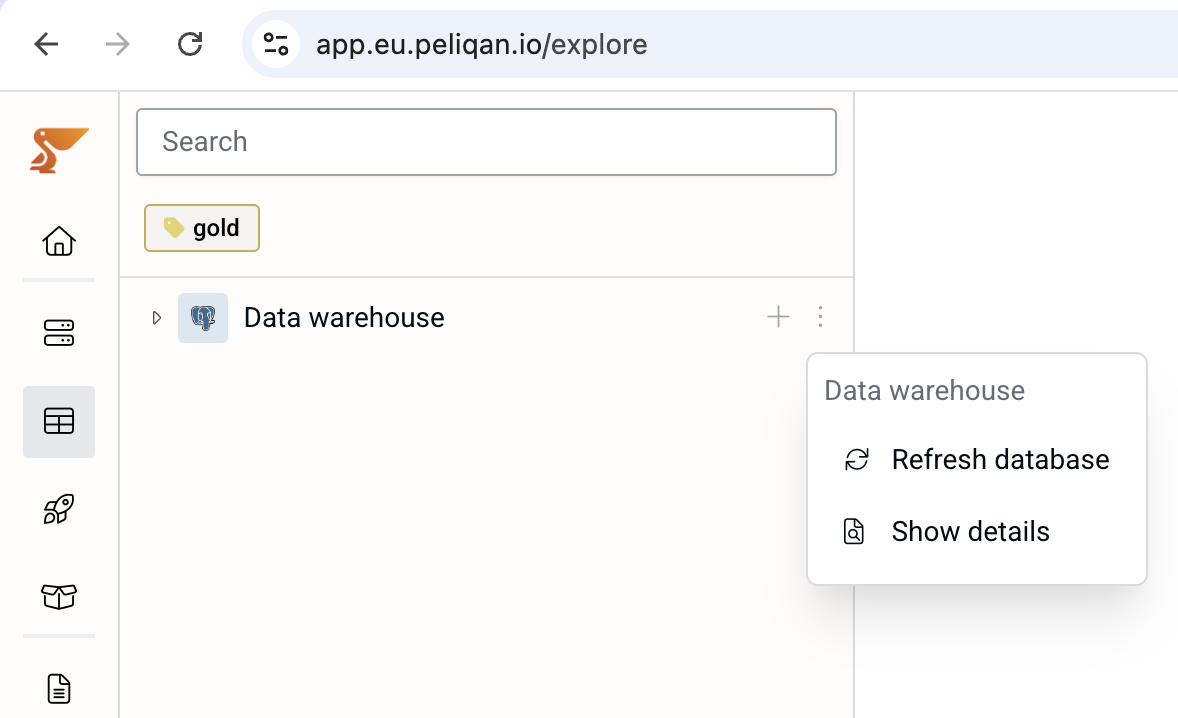Click the Data warehouse menu header text
The width and height of the screenshot is (1178, 718).
point(924,391)
